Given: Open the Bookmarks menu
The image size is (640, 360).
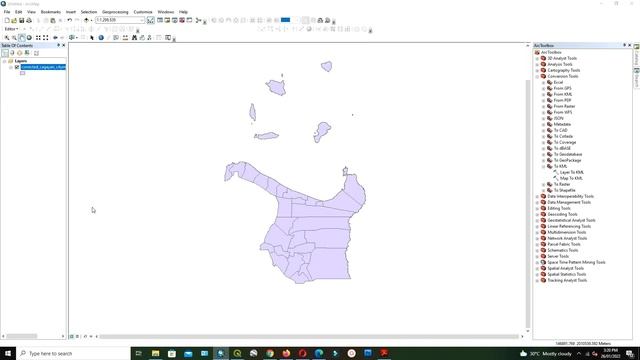Looking at the screenshot, I should coord(51,12).
